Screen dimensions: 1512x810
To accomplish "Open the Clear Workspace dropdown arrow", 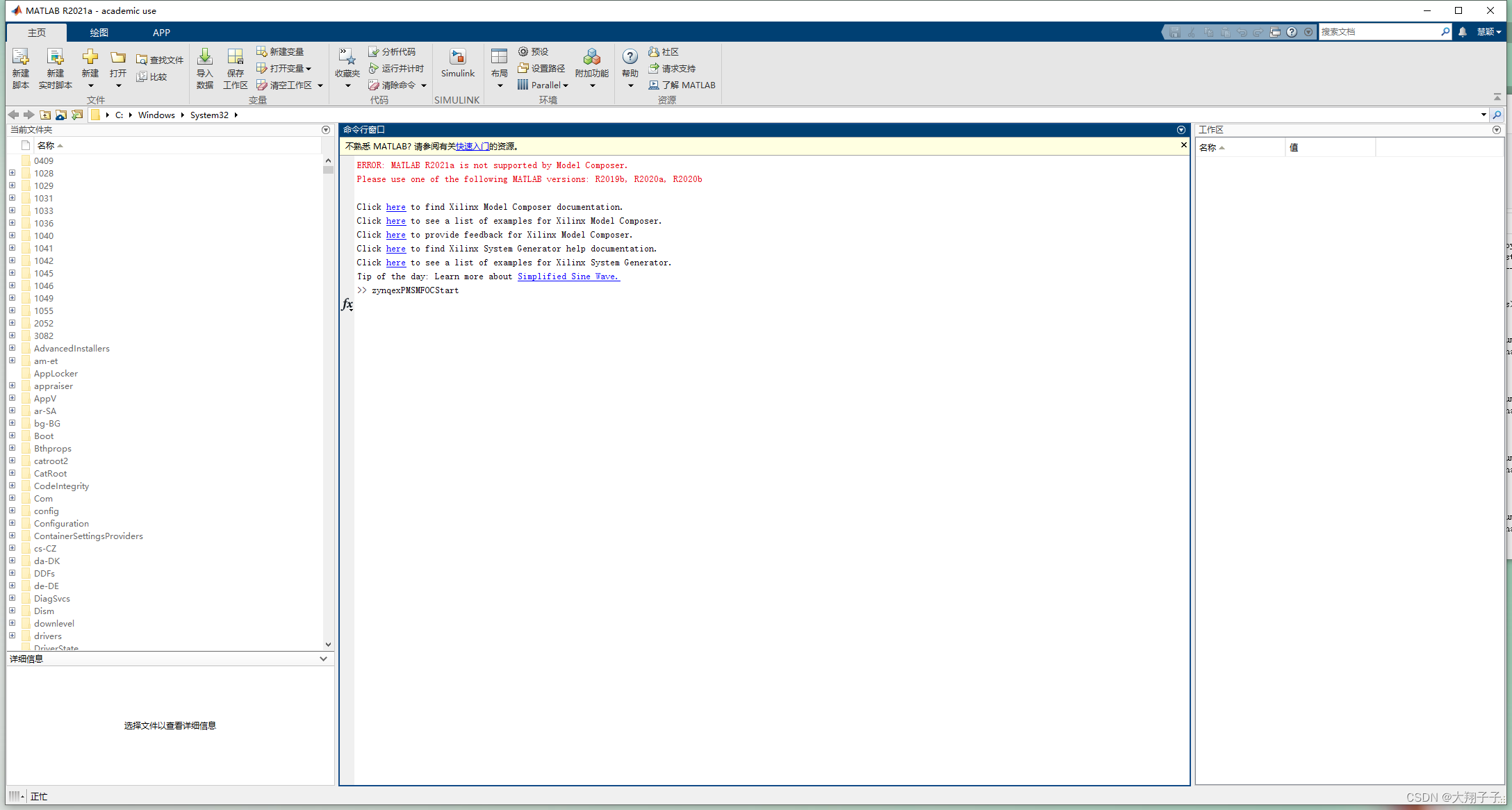I will tap(320, 85).
